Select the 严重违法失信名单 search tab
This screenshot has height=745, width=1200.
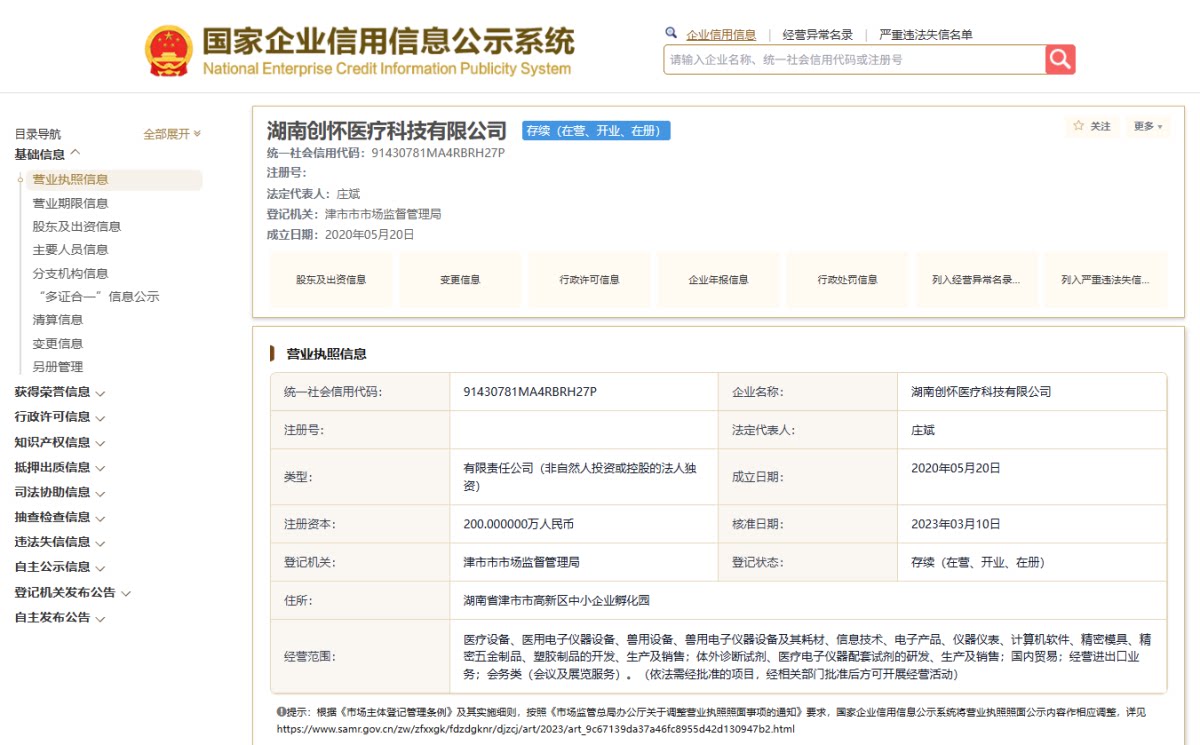[926, 34]
